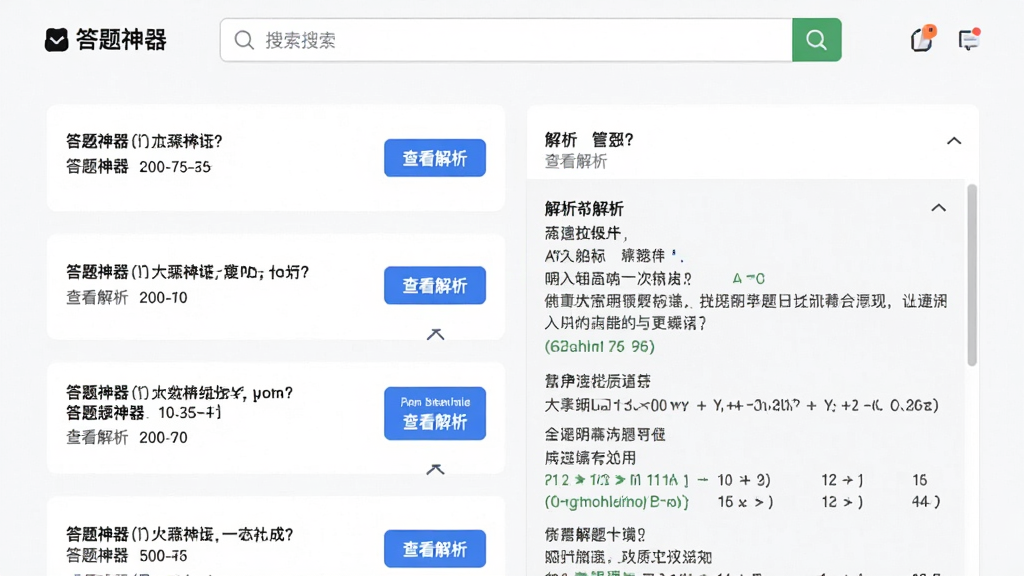Collapse the top 解析 panel header chevron
The width and height of the screenshot is (1024, 576).
coord(954,140)
